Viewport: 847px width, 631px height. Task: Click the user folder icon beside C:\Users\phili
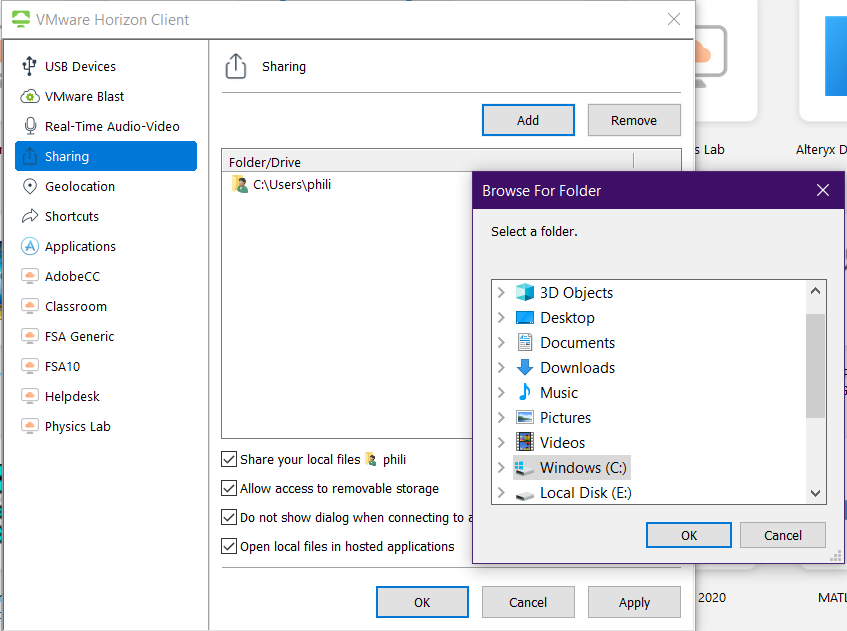pyautogui.click(x=239, y=184)
